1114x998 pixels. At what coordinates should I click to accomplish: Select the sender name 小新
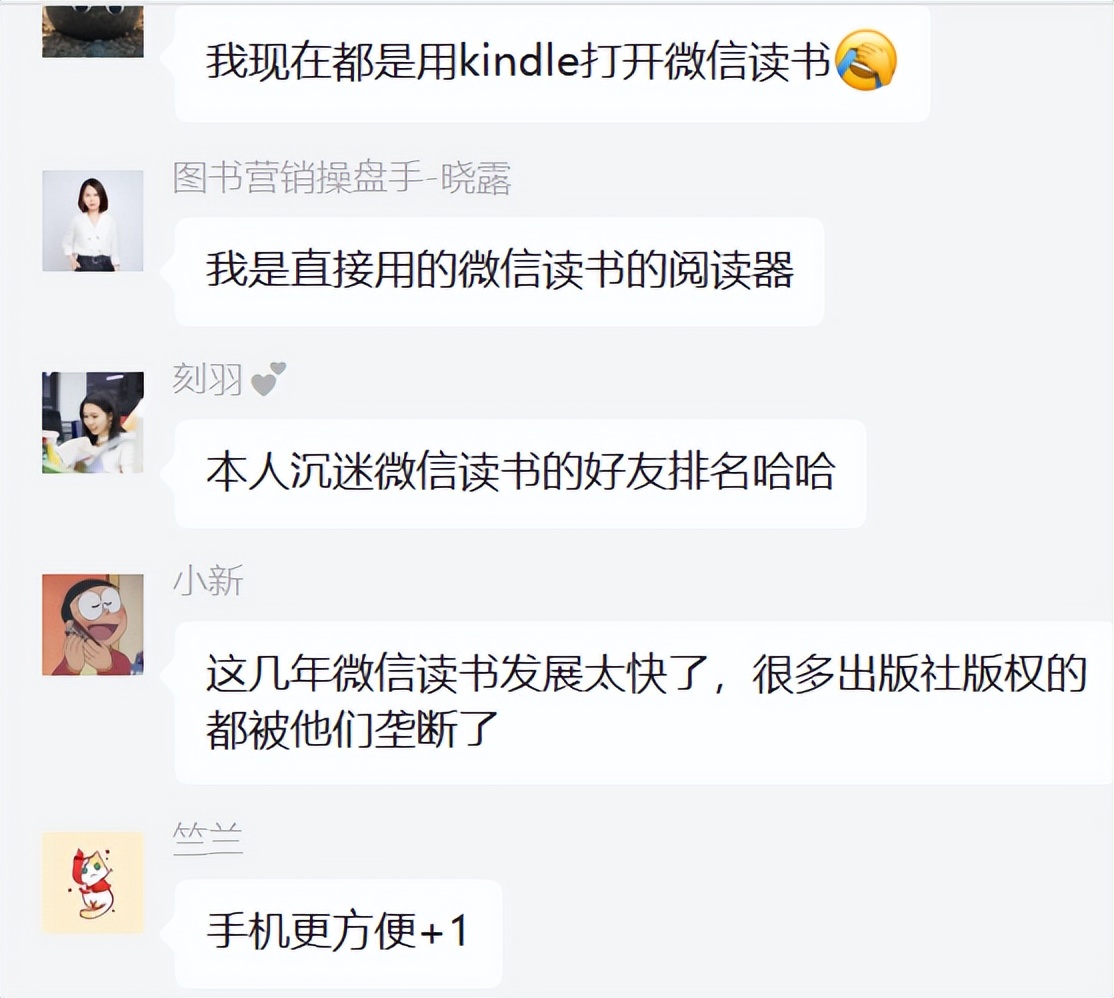[x=208, y=581]
